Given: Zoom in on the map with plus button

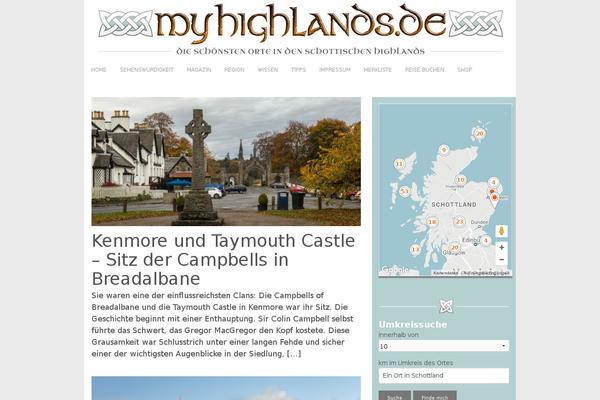Looking at the screenshot, I should [501, 248].
